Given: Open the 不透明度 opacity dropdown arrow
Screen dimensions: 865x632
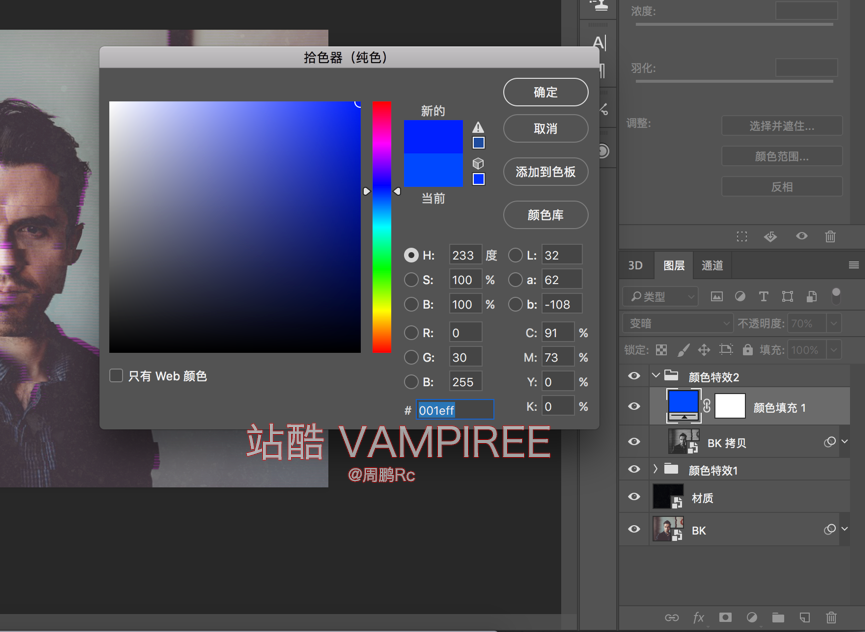Looking at the screenshot, I should click(x=834, y=323).
